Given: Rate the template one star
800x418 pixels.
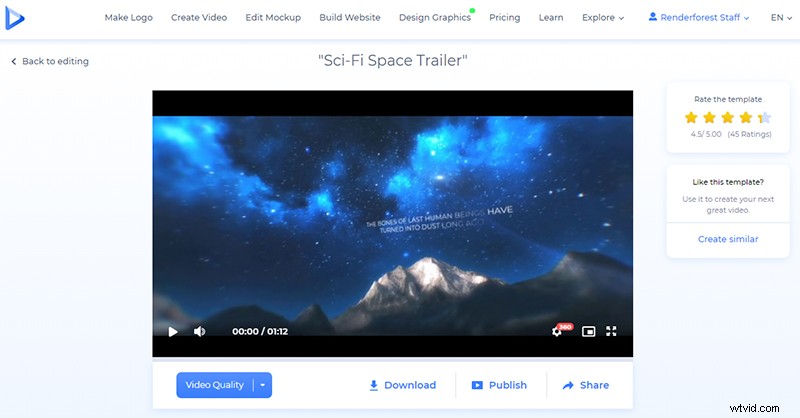Looking at the screenshot, I should 691,118.
